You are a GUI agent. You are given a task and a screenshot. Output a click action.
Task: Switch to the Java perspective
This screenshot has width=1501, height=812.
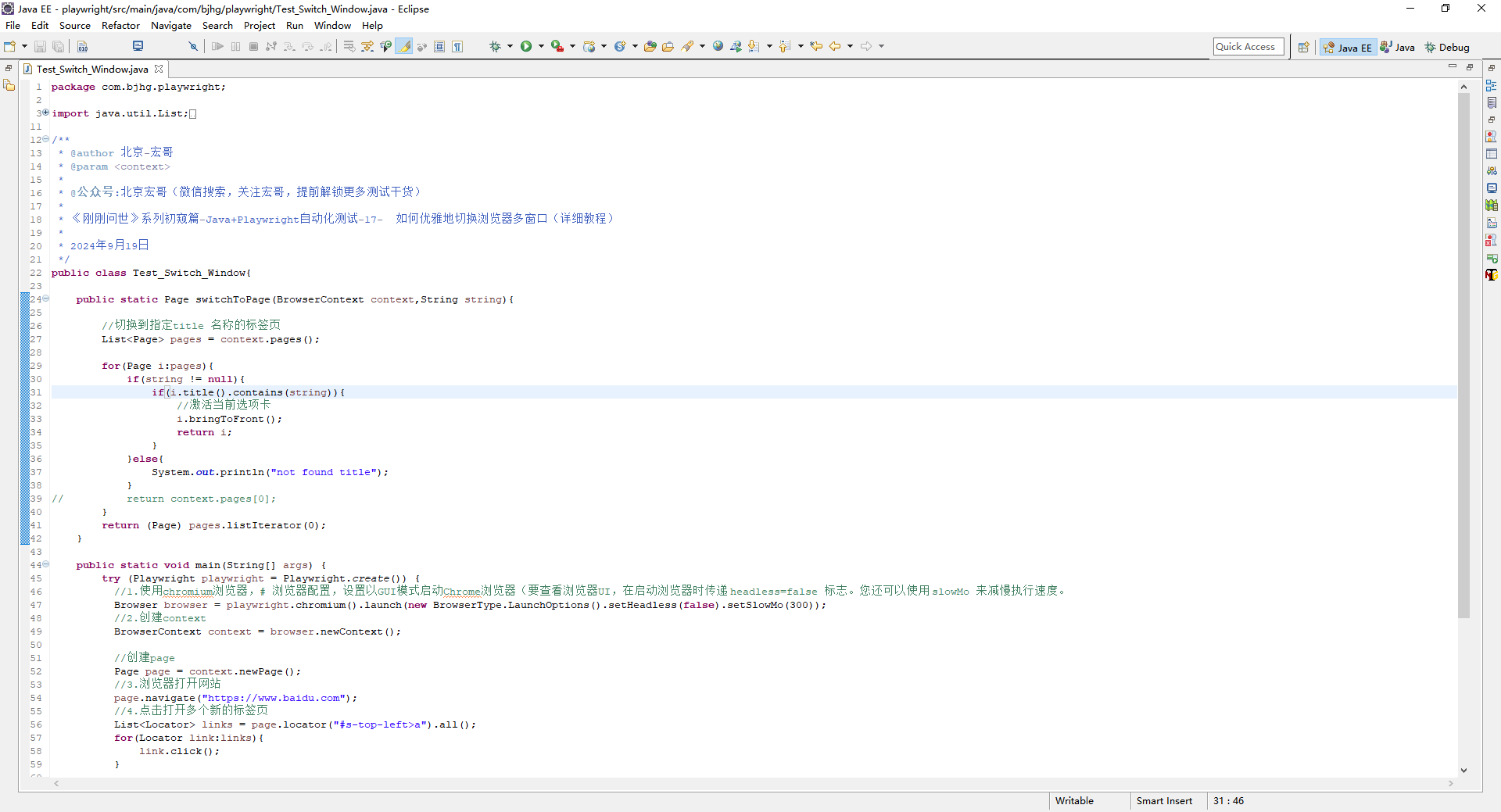click(x=1398, y=48)
